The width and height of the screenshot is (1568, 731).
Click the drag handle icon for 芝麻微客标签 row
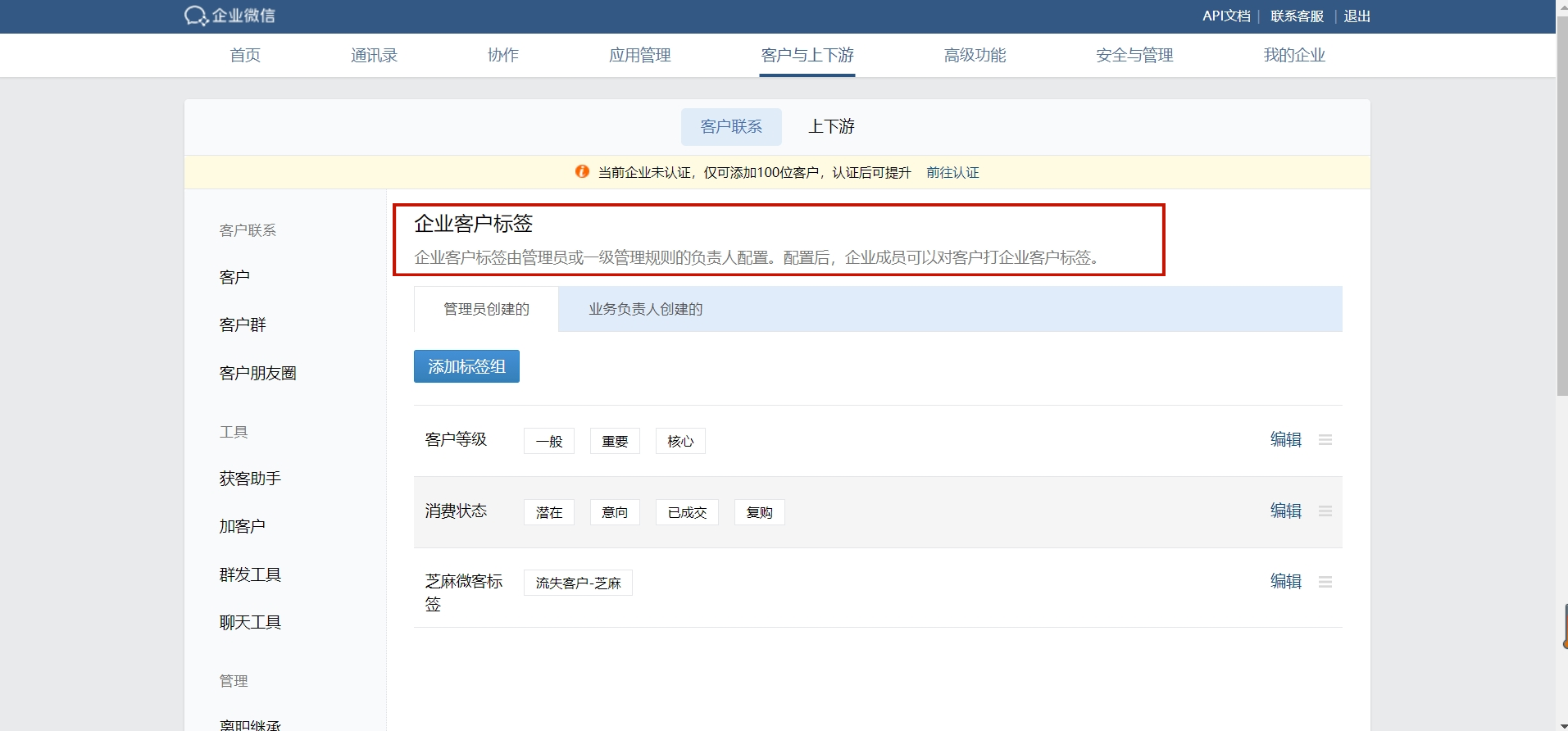(x=1325, y=582)
